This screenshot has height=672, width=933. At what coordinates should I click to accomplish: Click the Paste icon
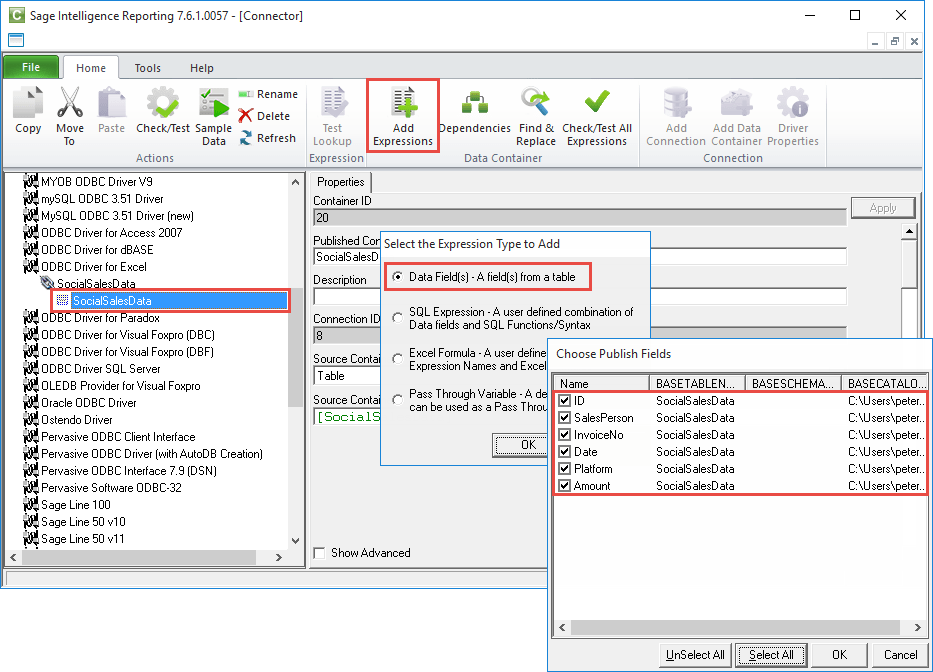(x=111, y=102)
